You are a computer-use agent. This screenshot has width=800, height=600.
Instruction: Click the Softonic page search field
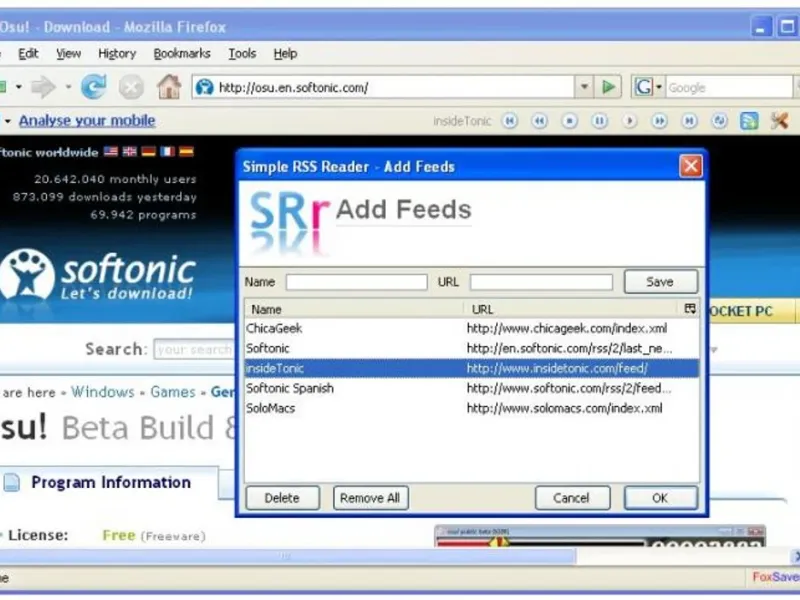coord(193,349)
